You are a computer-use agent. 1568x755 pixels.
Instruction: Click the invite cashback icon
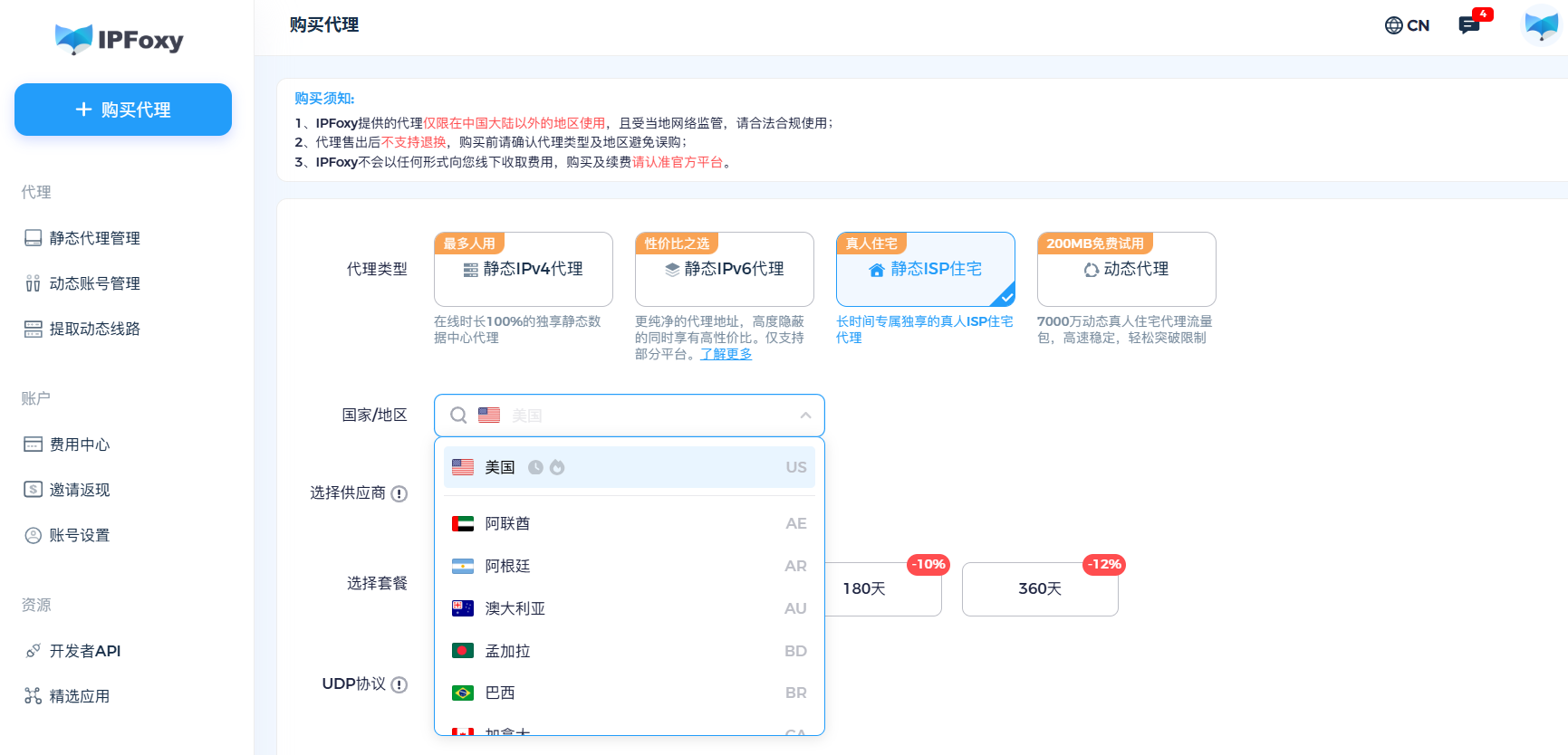click(34, 490)
